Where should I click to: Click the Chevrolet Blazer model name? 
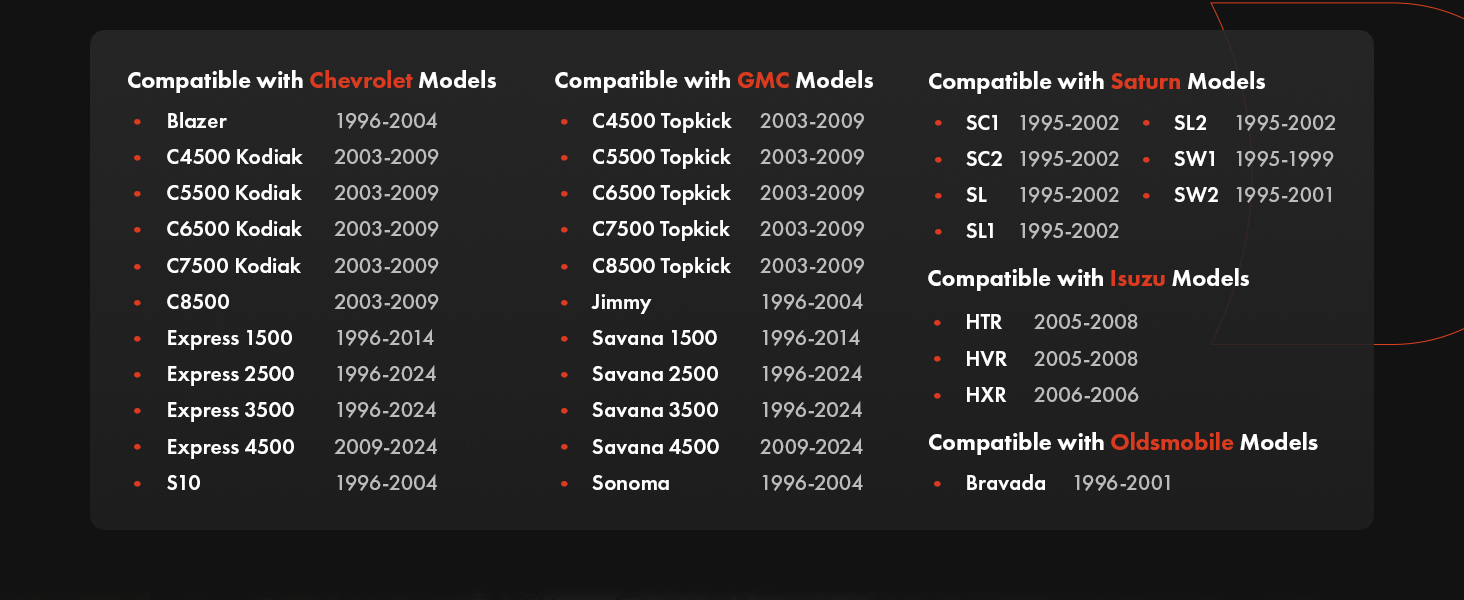(196, 121)
